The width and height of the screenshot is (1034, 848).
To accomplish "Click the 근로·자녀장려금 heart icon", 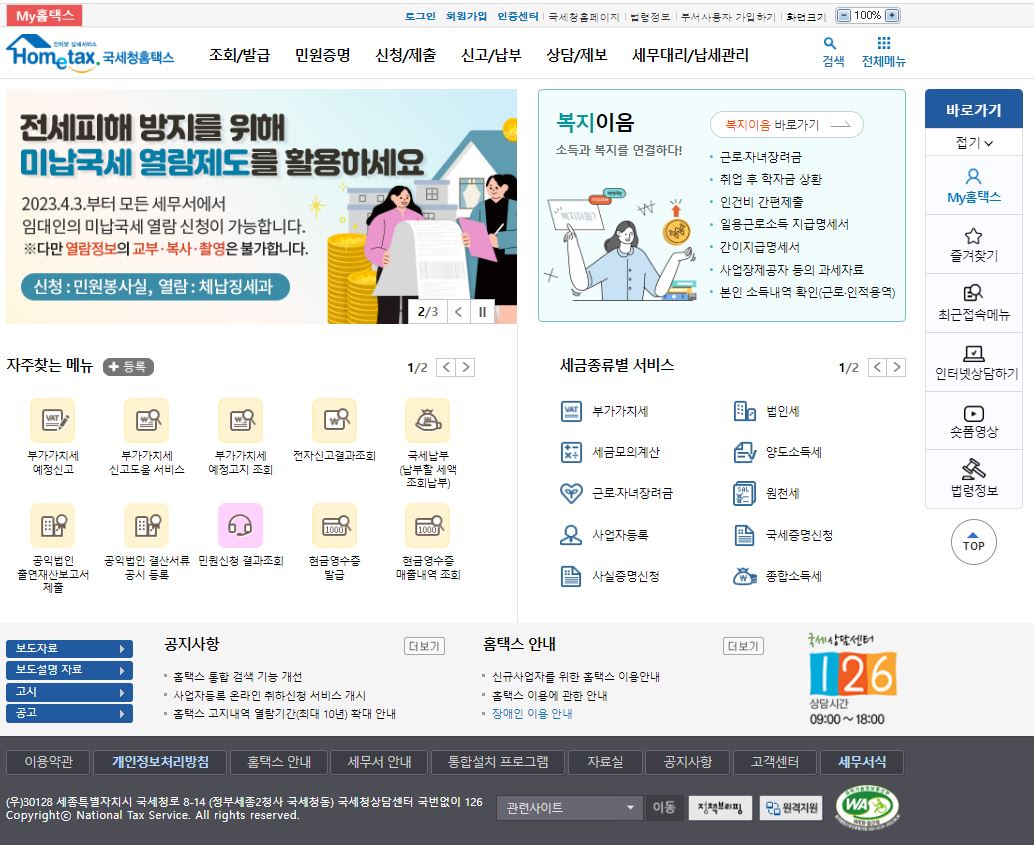I will click(570, 493).
